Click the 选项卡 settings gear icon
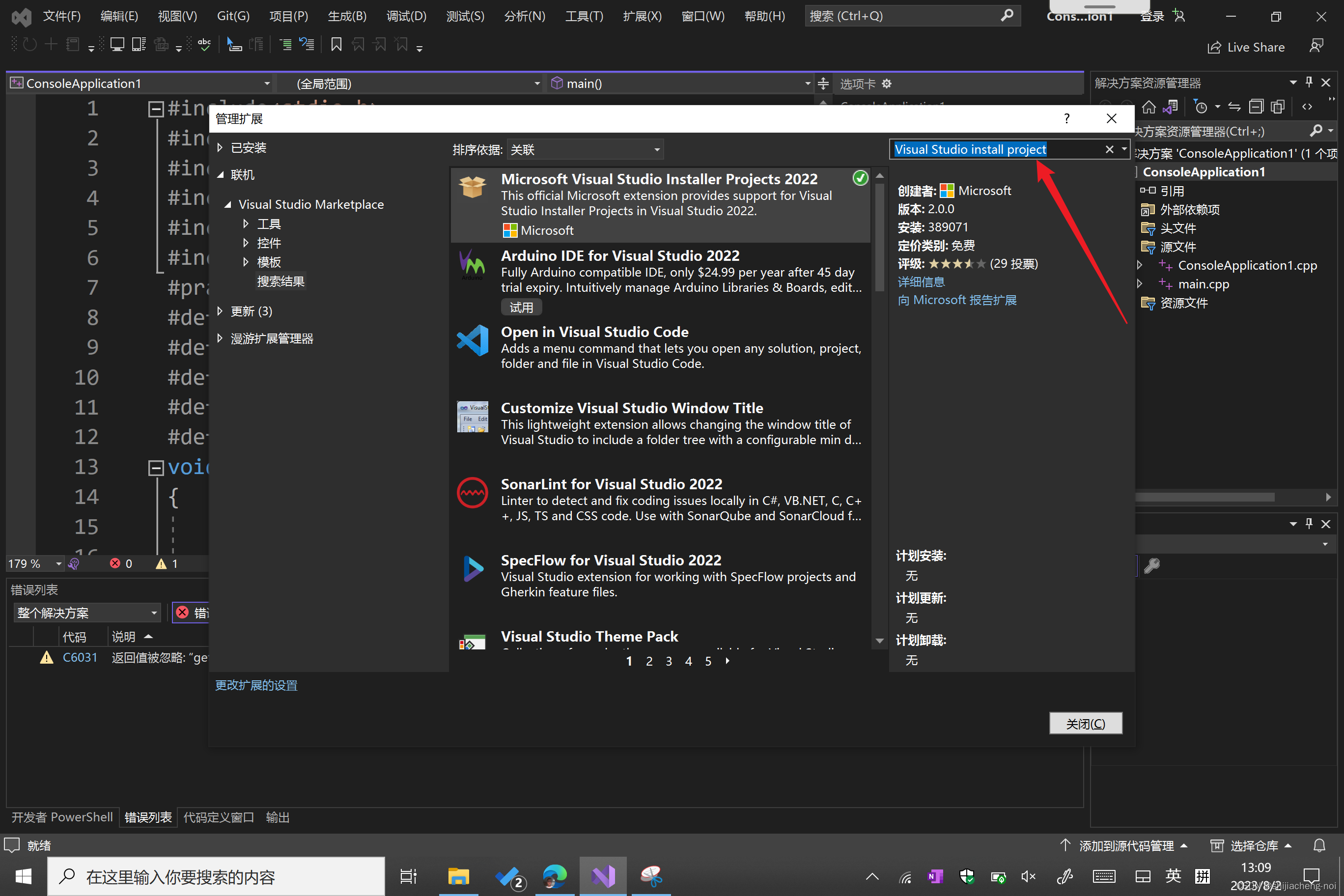Screen dimensions: 1344x896 [x=886, y=84]
